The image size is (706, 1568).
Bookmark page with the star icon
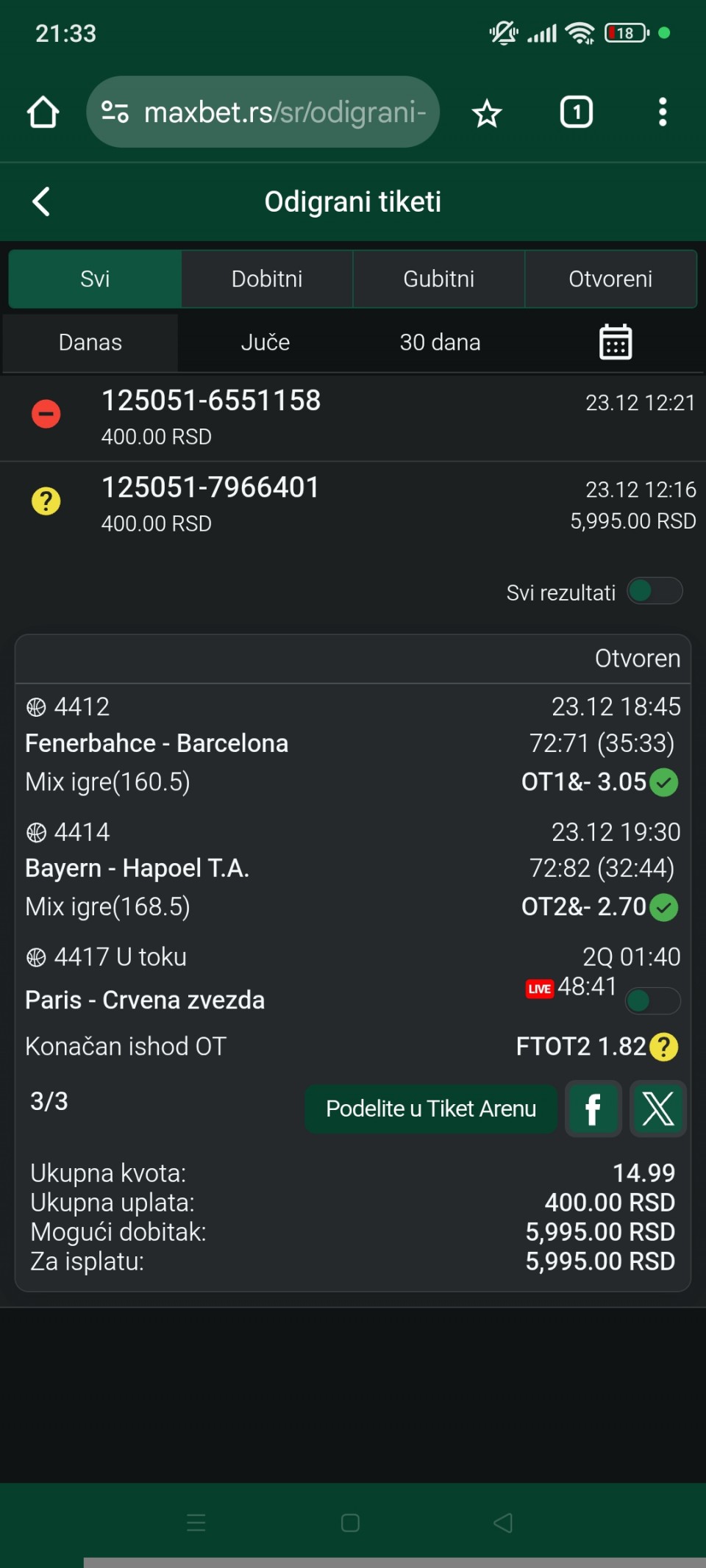pyautogui.click(x=486, y=113)
